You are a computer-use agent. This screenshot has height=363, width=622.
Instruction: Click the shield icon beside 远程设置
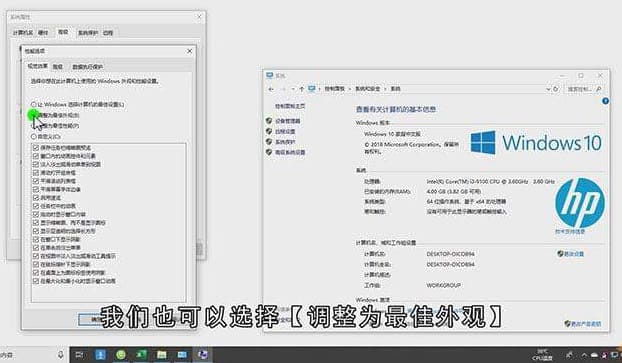click(x=269, y=131)
